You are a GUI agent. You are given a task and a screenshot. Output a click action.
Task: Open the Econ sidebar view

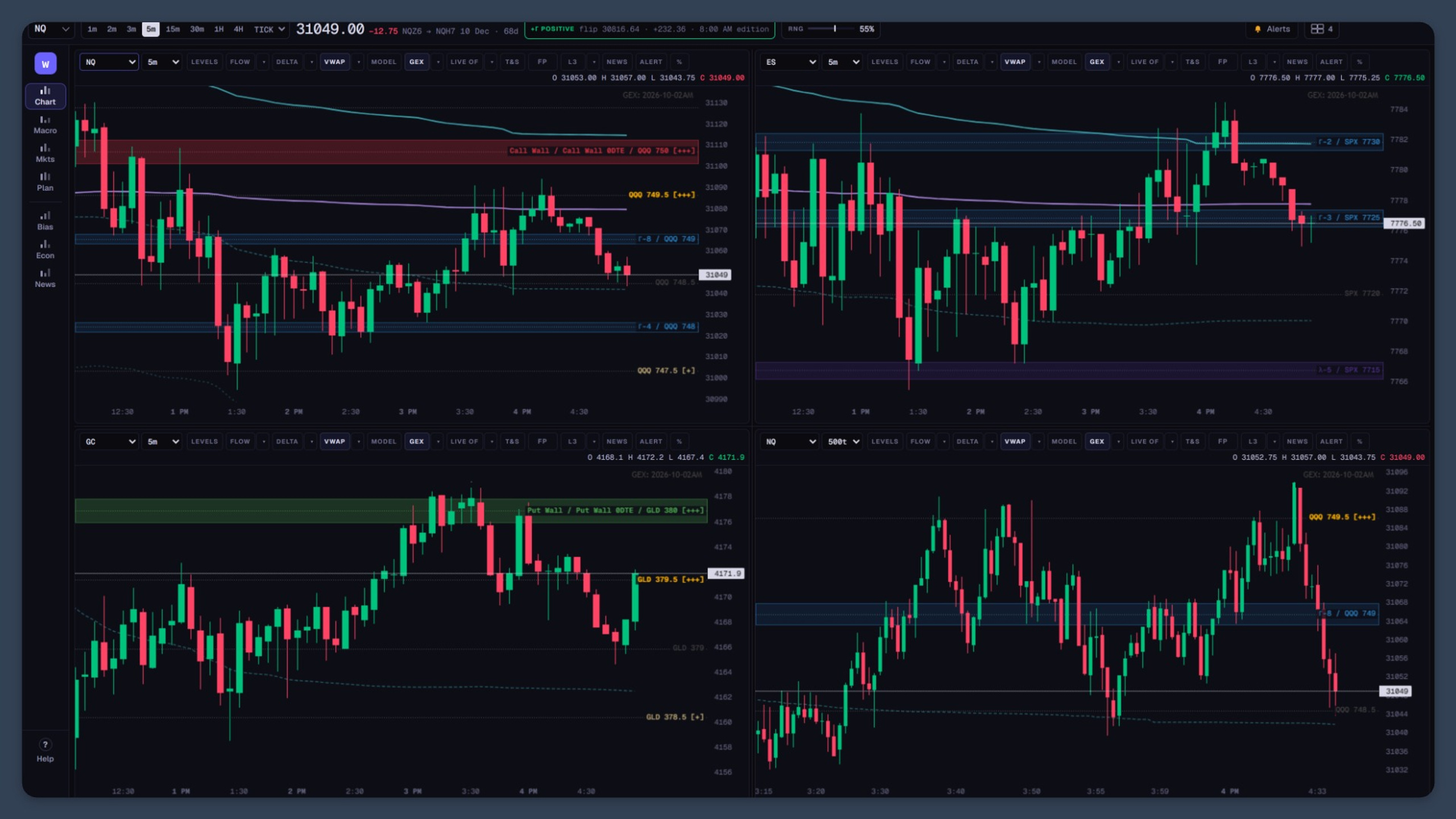pyautogui.click(x=45, y=250)
